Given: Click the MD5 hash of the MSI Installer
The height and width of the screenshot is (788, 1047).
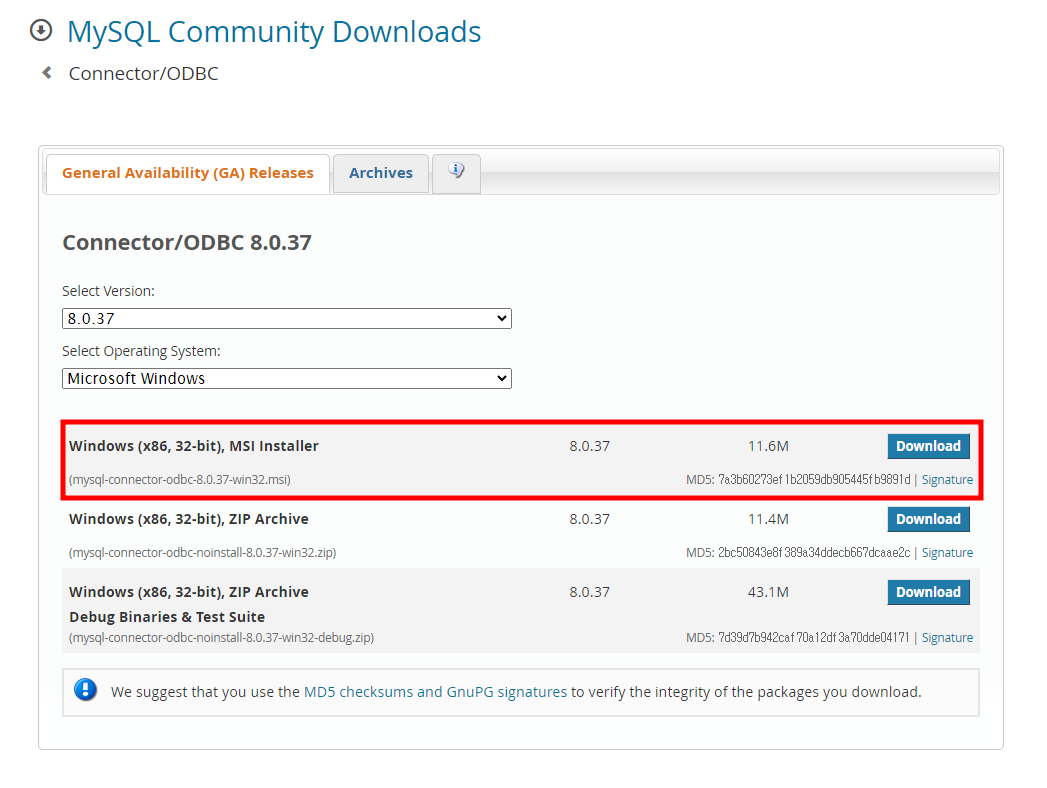Looking at the screenshot, I should click(814, 479).
